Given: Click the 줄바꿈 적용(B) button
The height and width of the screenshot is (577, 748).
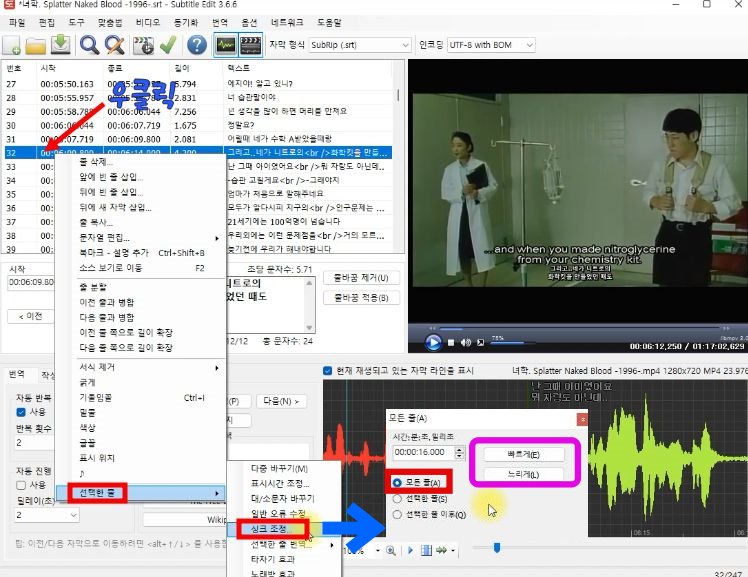Looking at the screenshot, I should point(361,298).
